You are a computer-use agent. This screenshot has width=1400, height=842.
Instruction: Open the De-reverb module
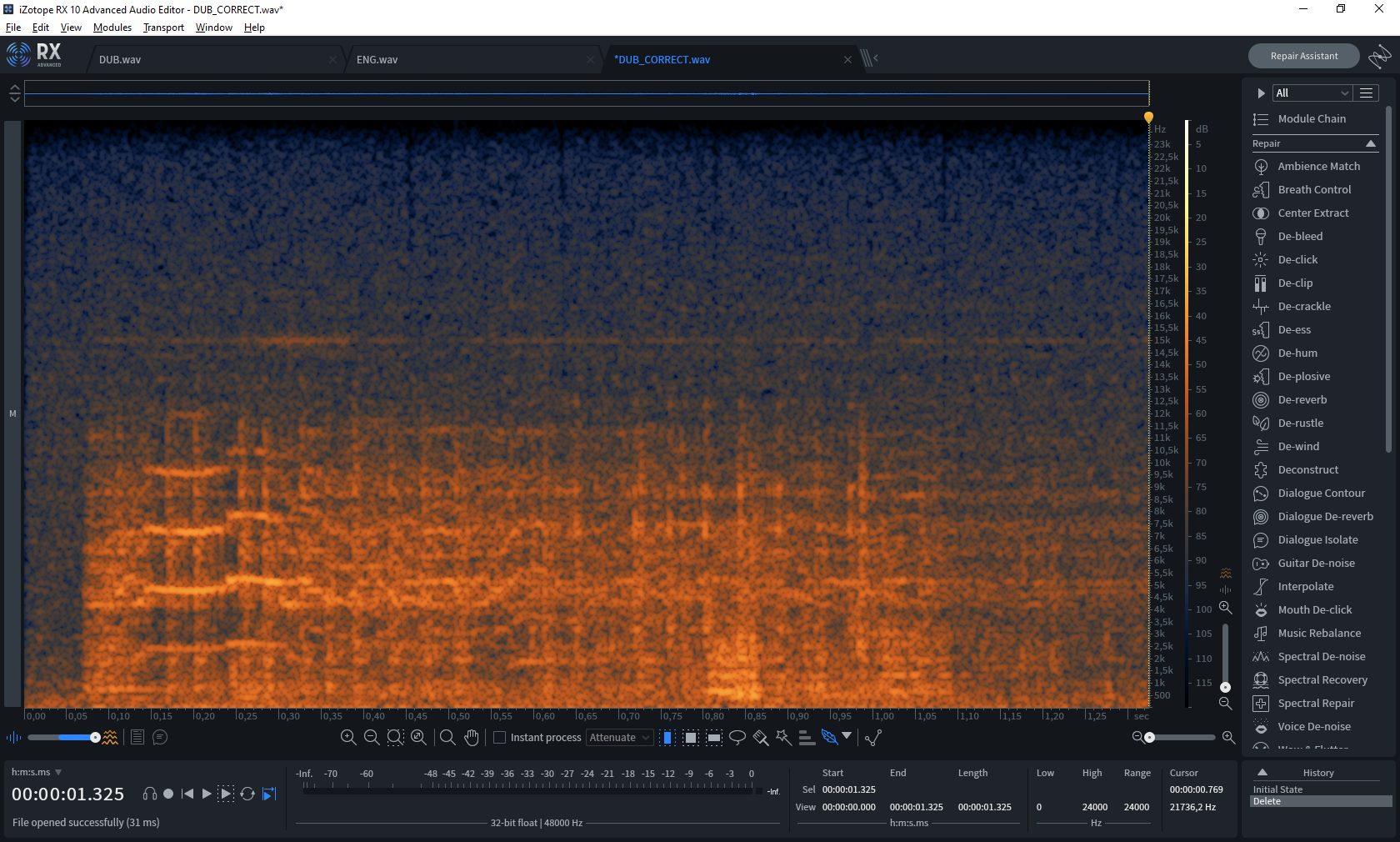coord(1302,400)
